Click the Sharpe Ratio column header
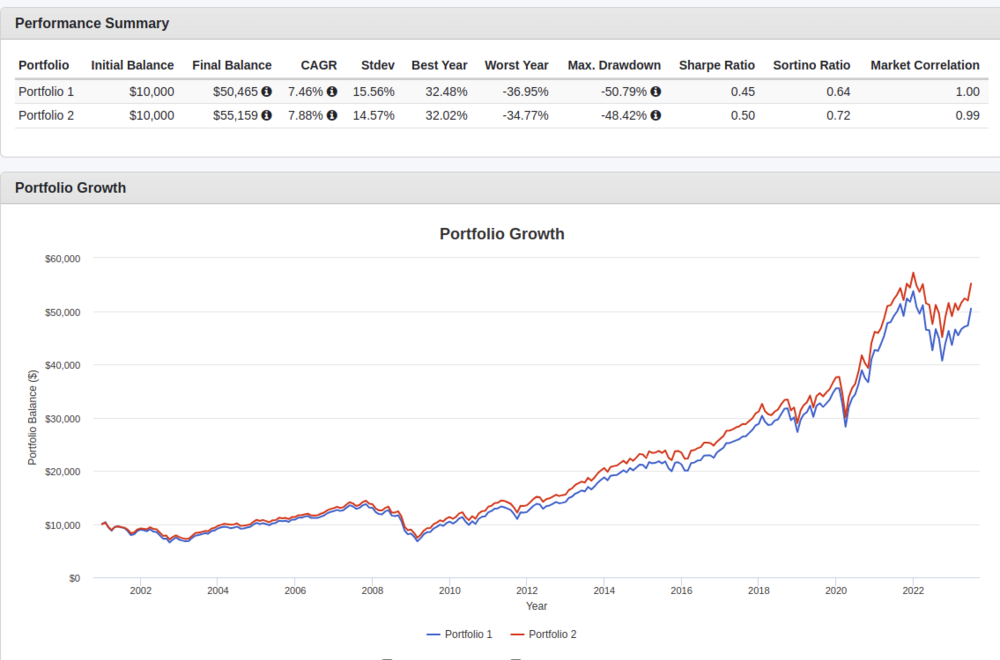The width and height of the screenshot is (1000, 660). 717,65
